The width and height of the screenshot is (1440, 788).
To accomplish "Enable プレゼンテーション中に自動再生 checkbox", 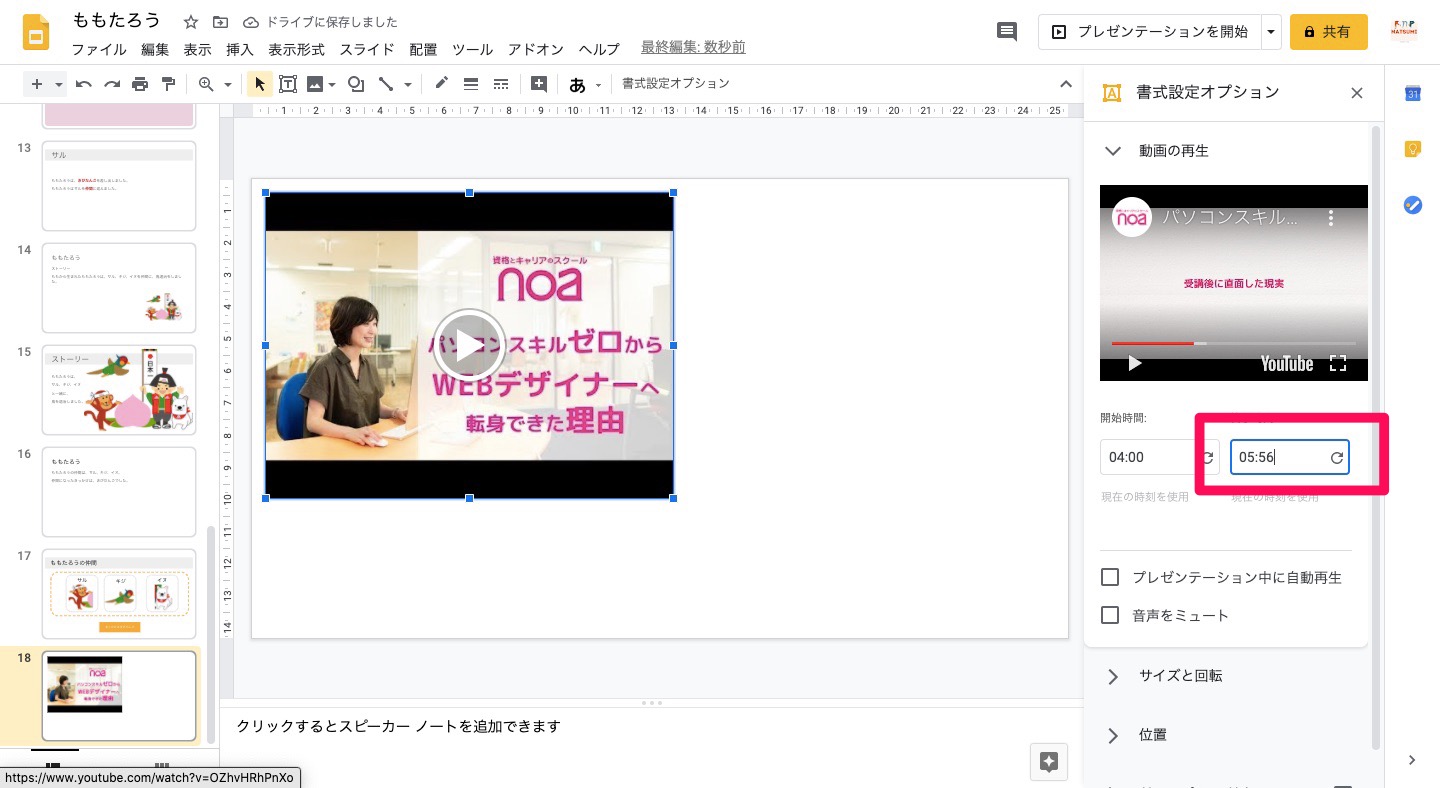I will coord(1109,577).
